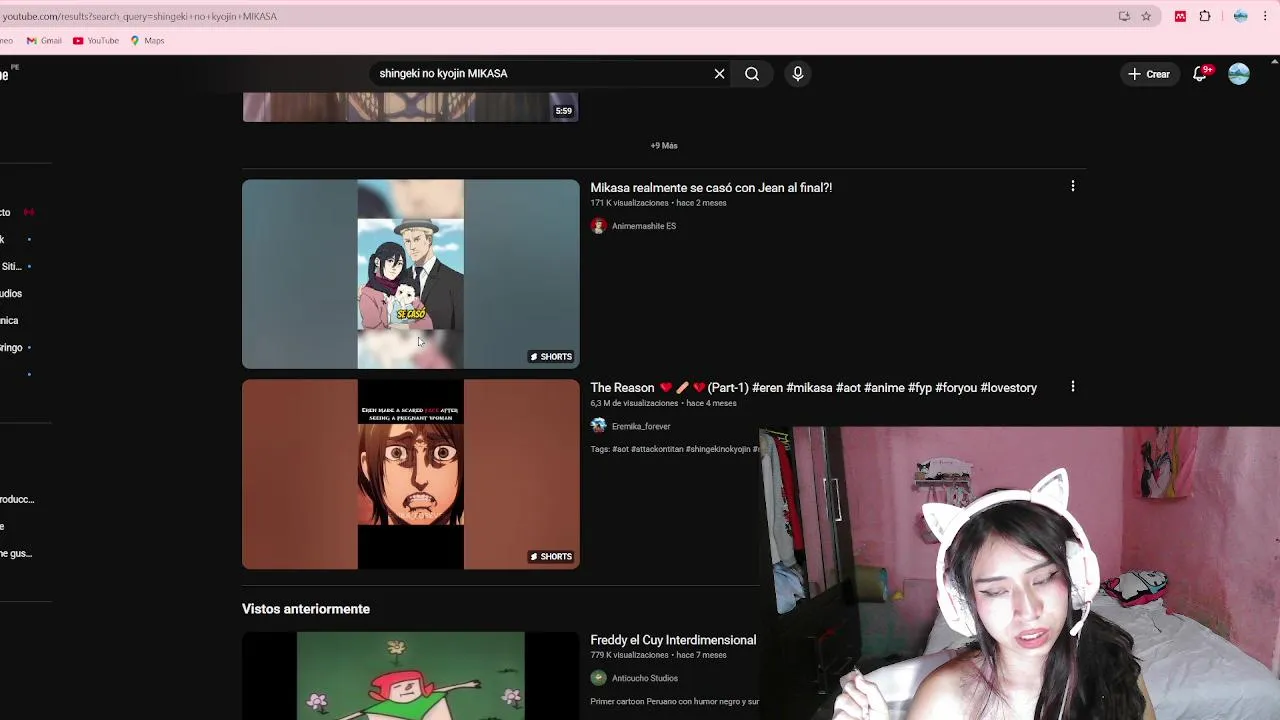
Task: Click the Gmail favicon in bookmarks bar
Action: (x=31, y=41)
